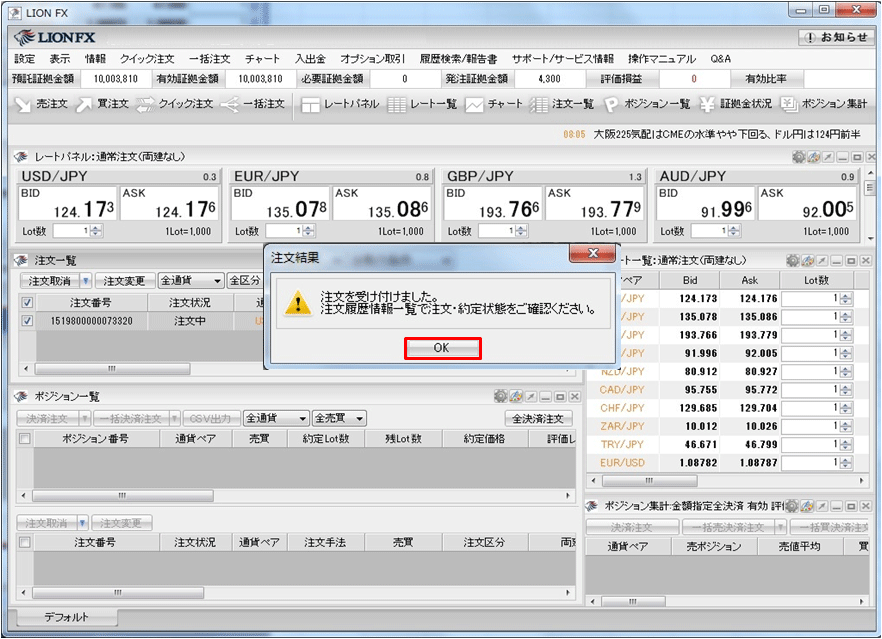Toggle the select-all checkbox in 注文一覧 header
882x639 pixels.
[x=26, y=303]
